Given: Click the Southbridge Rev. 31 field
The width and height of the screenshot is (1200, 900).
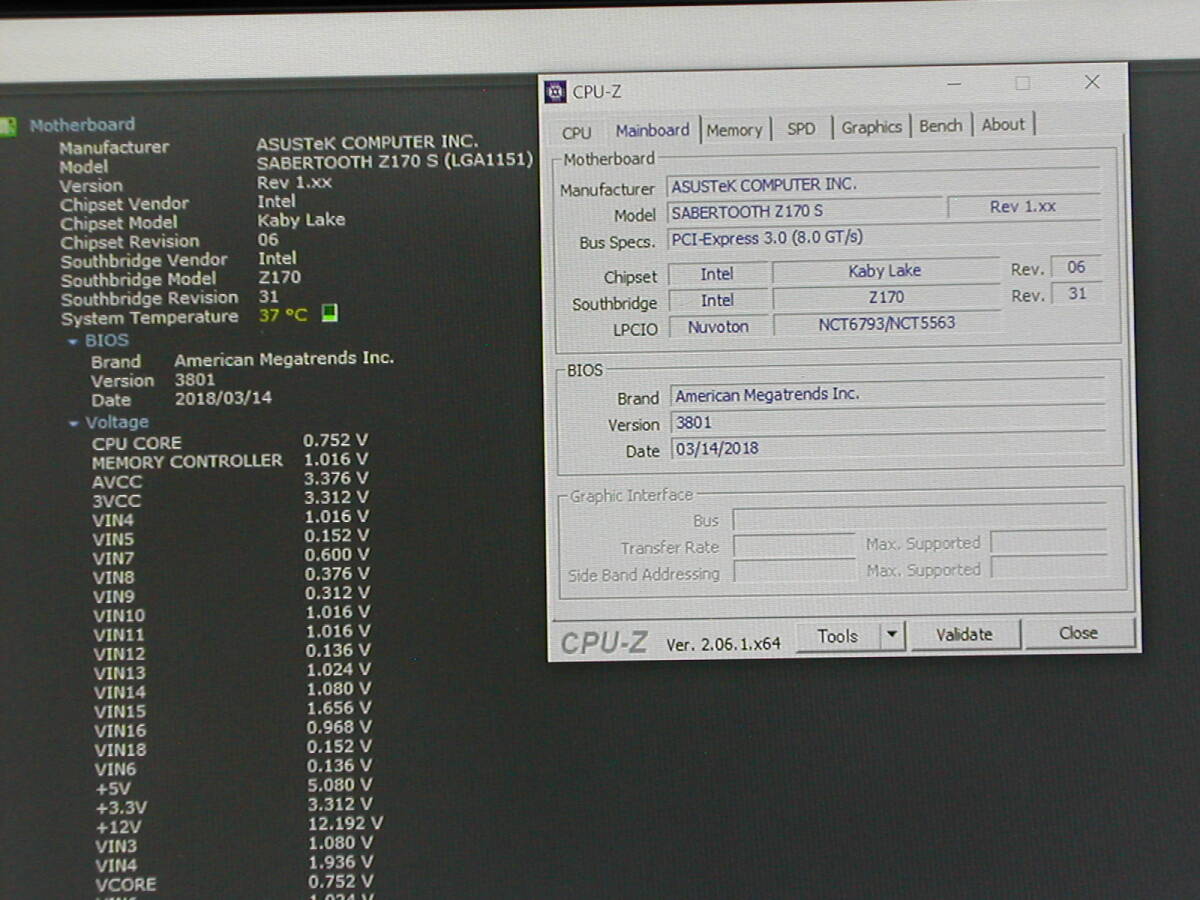Looking at the screenshot, I should click(1077, 294).
